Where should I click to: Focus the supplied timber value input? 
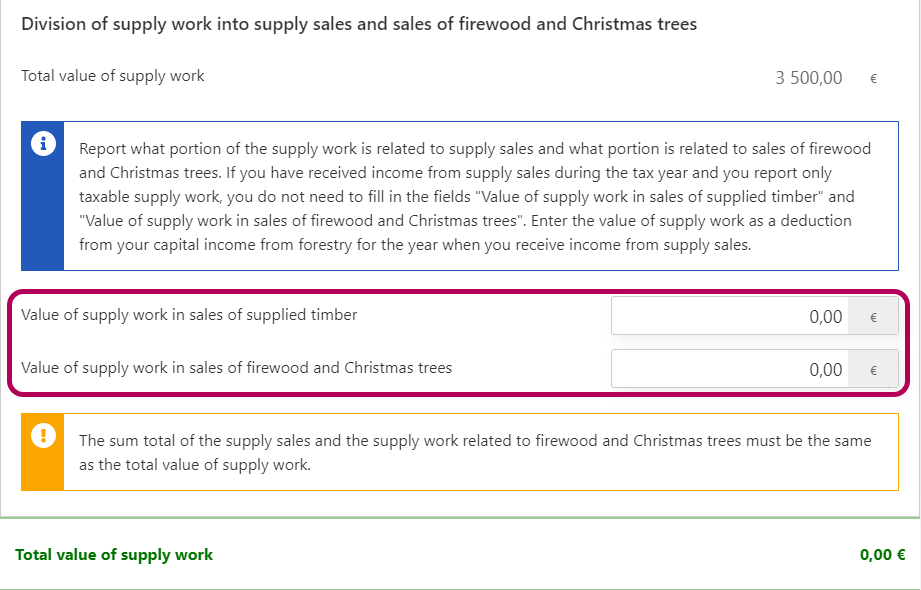[x=730, y=317]
